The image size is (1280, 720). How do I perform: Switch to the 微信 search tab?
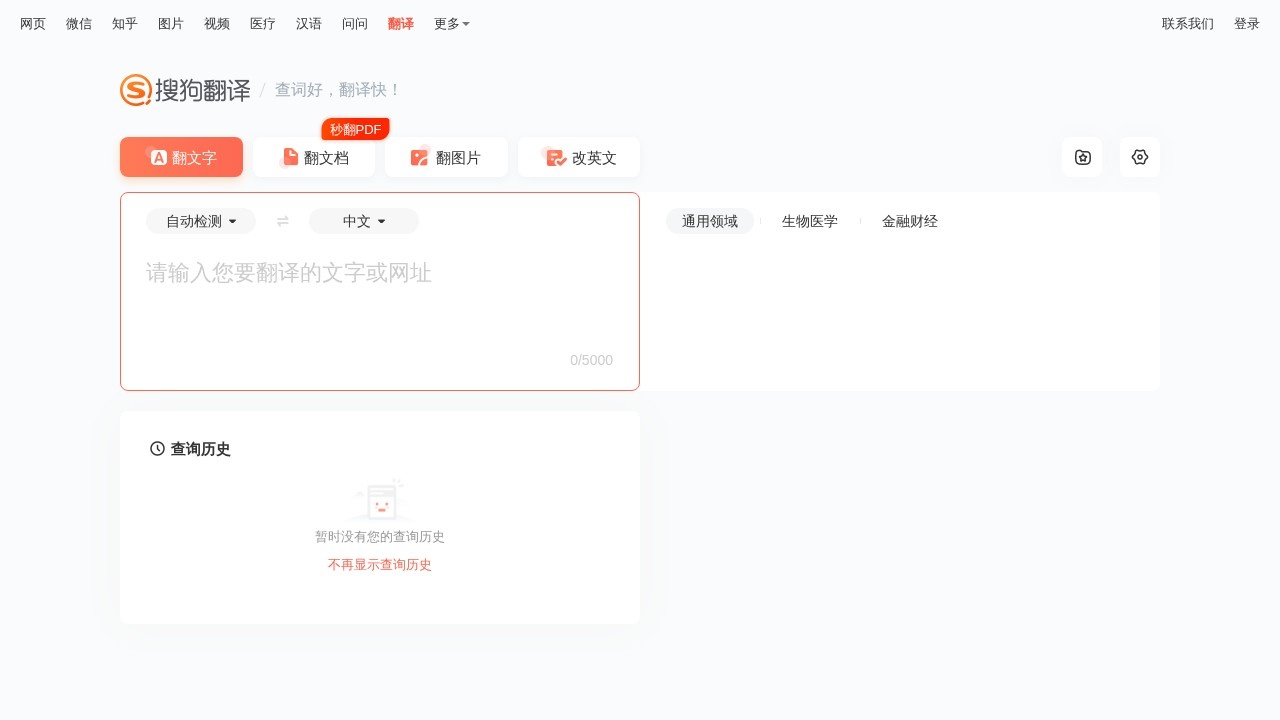[x=78, y=23]
